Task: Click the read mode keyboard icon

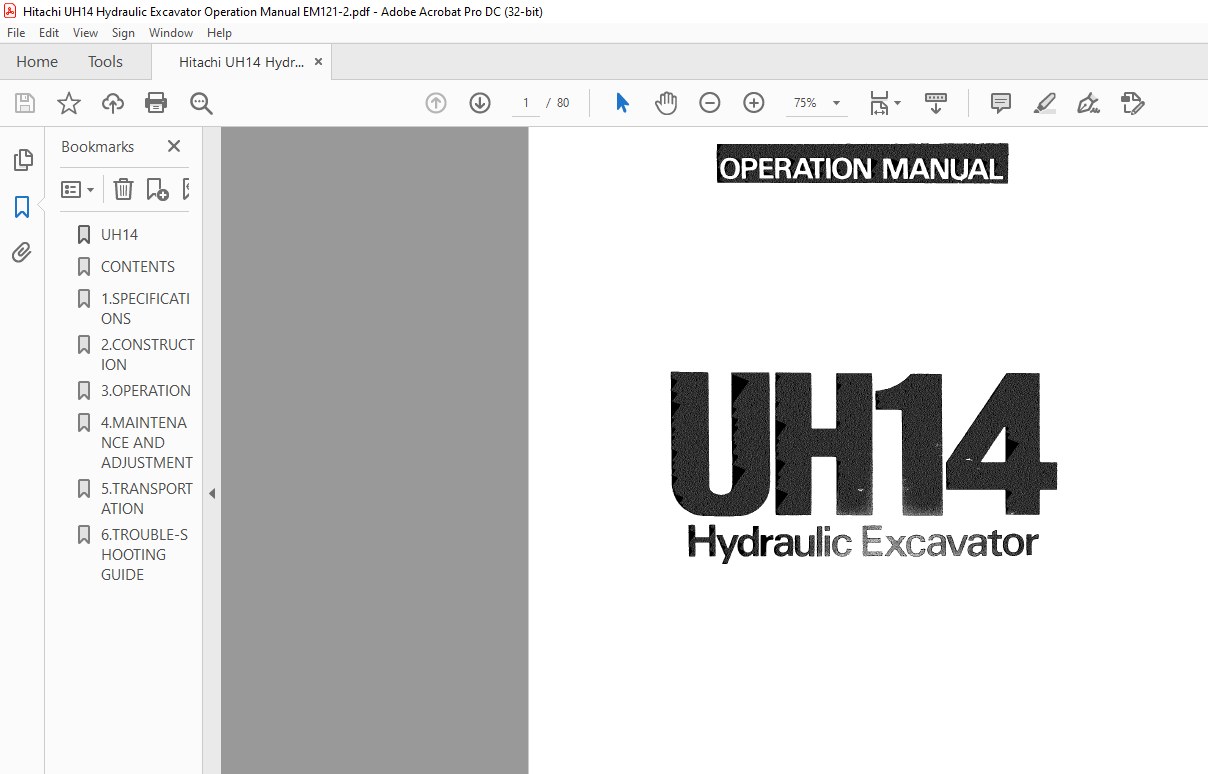Action: 936,103
